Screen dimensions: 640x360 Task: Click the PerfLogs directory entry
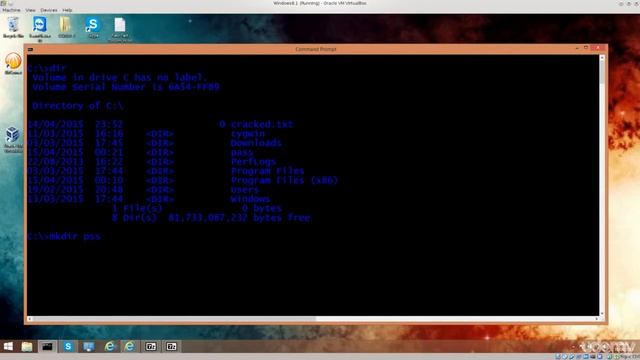(x=253, y=162)
